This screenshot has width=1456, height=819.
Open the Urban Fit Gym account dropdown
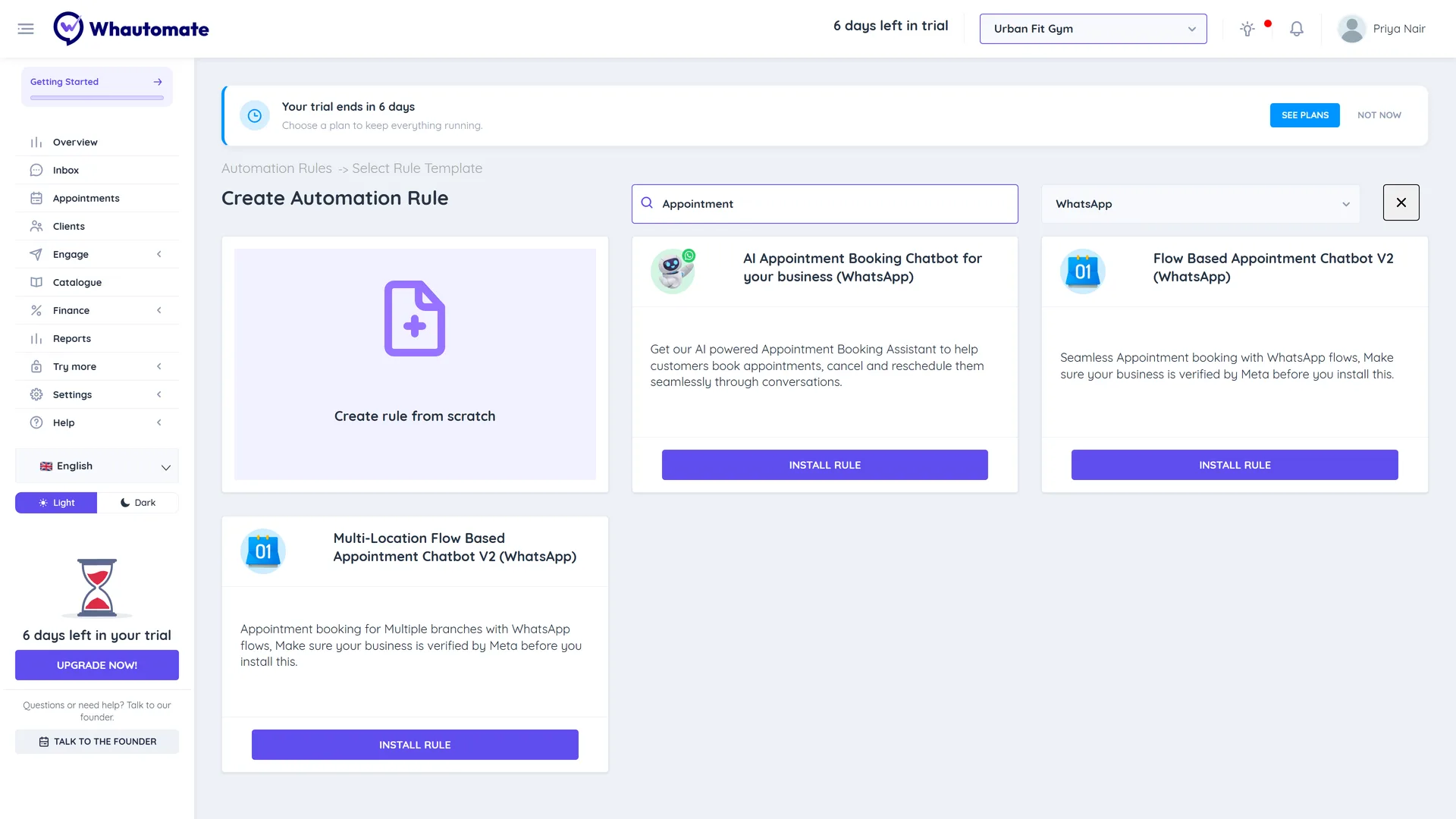1093,29
